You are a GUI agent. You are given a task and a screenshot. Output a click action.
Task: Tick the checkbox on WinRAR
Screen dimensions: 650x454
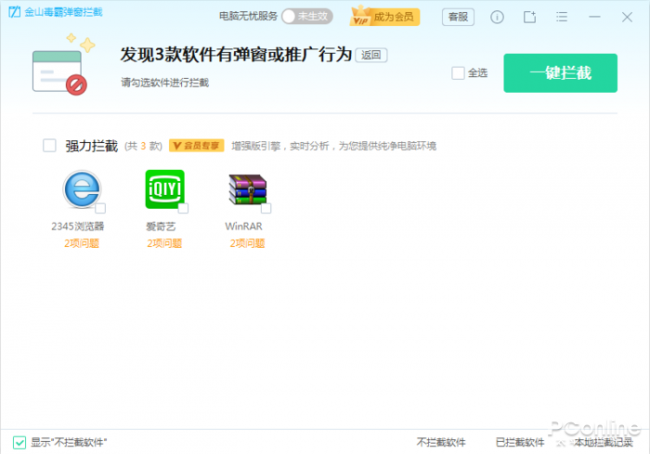pos(266,208)
